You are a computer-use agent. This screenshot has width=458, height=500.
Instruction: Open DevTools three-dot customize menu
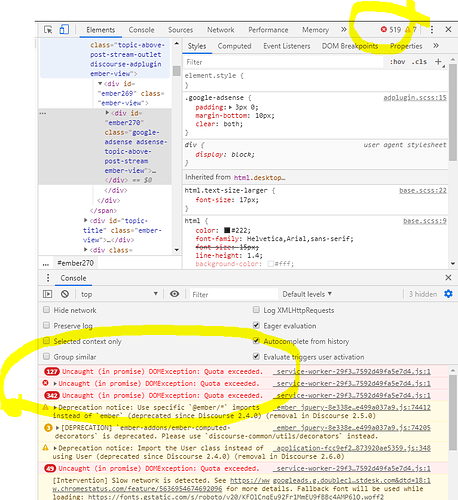(432, 30)
